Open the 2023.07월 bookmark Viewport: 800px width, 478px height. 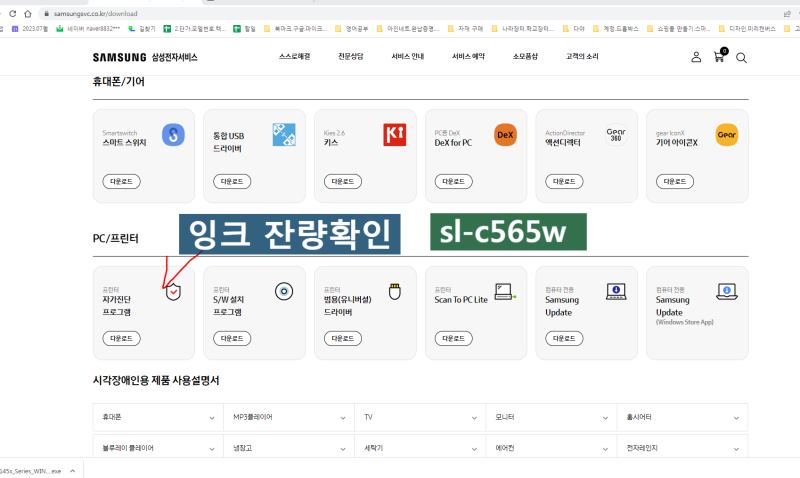[30, 29]
